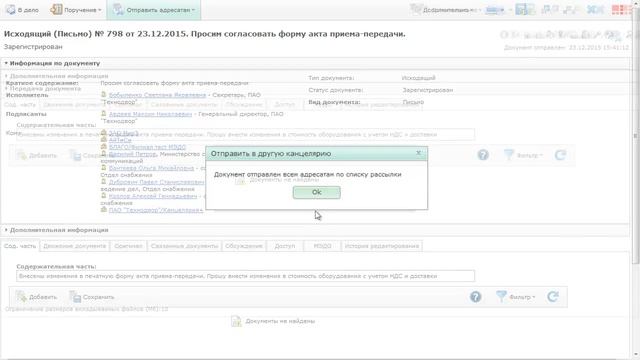640x360 pixels.
Task: Click the Зарегистрирован status under the title
Action: 33,47
